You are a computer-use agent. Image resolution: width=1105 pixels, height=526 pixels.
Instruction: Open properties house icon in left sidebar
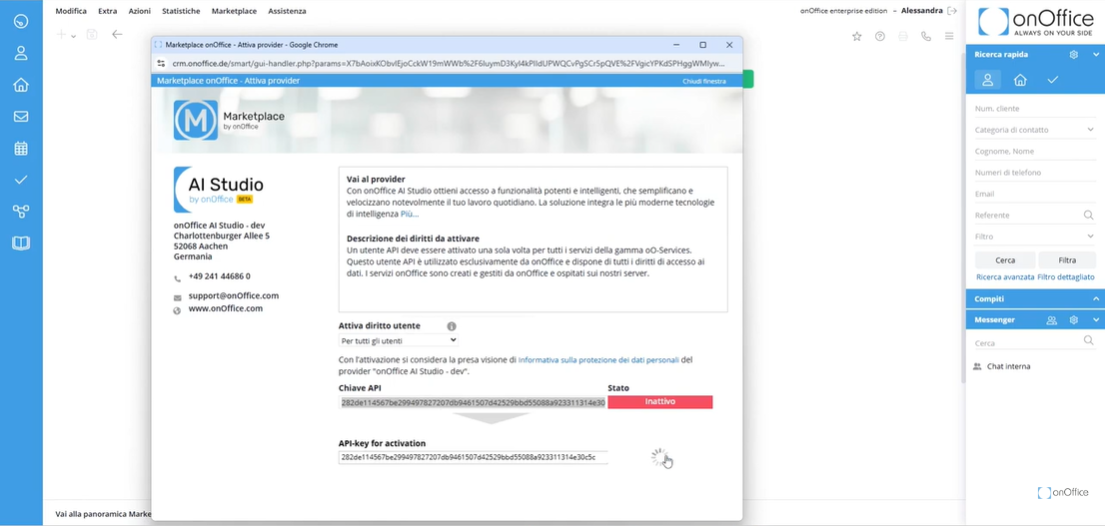(21, 85)
